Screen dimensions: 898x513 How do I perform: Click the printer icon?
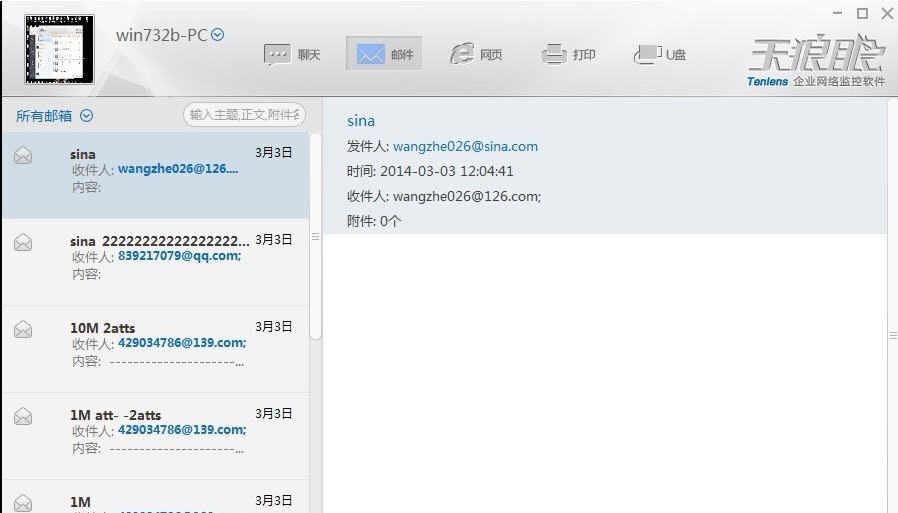click(x=554, y=54)
